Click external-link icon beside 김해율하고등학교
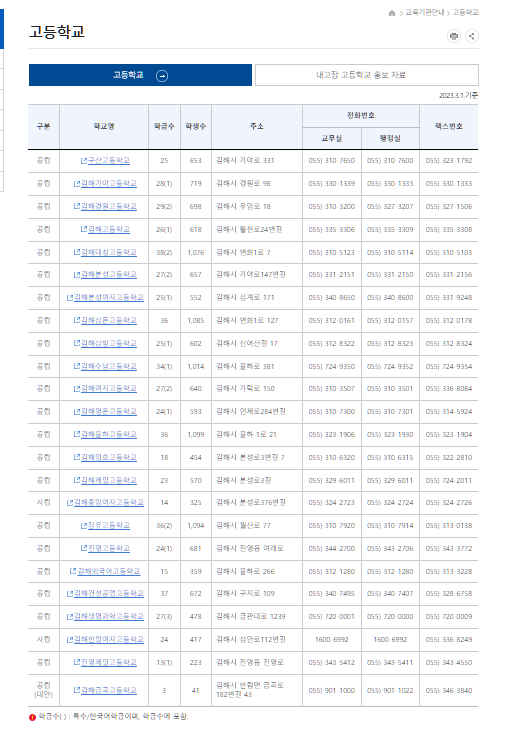Screen dimensions: 507x742 coord(77,434)
